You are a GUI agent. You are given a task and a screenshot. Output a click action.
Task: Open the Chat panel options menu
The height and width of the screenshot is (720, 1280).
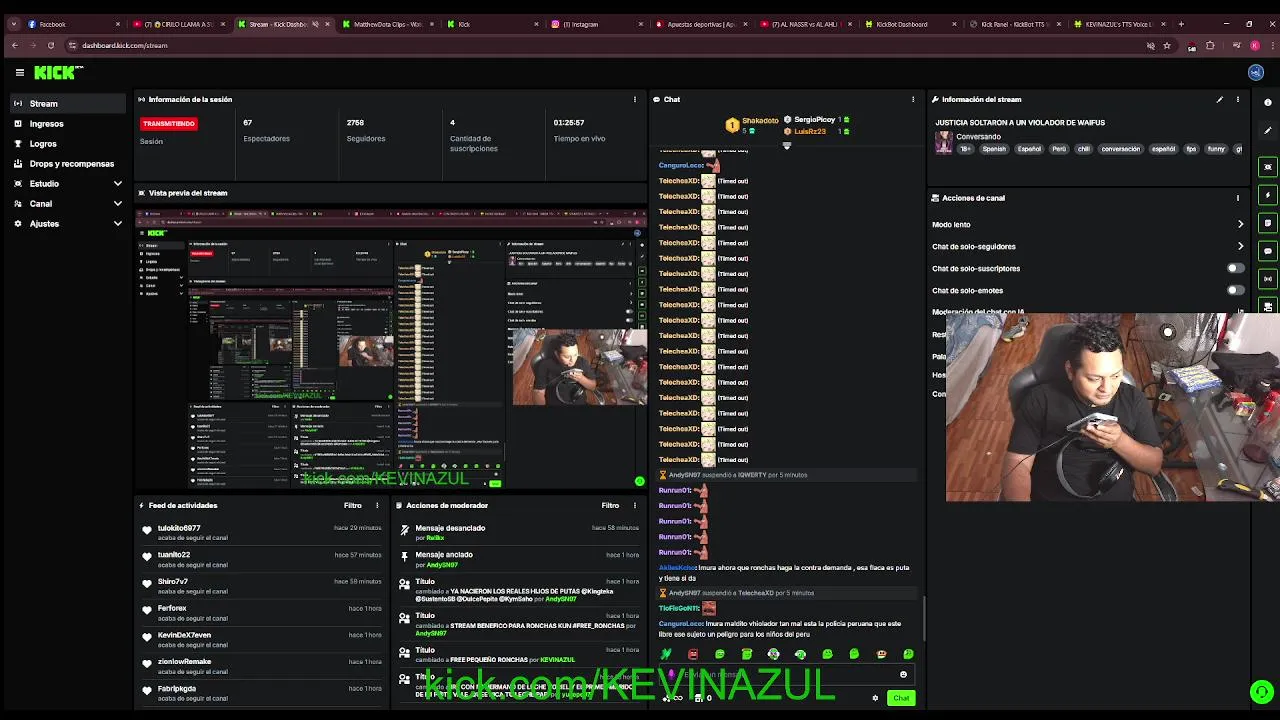pos(913,100)
